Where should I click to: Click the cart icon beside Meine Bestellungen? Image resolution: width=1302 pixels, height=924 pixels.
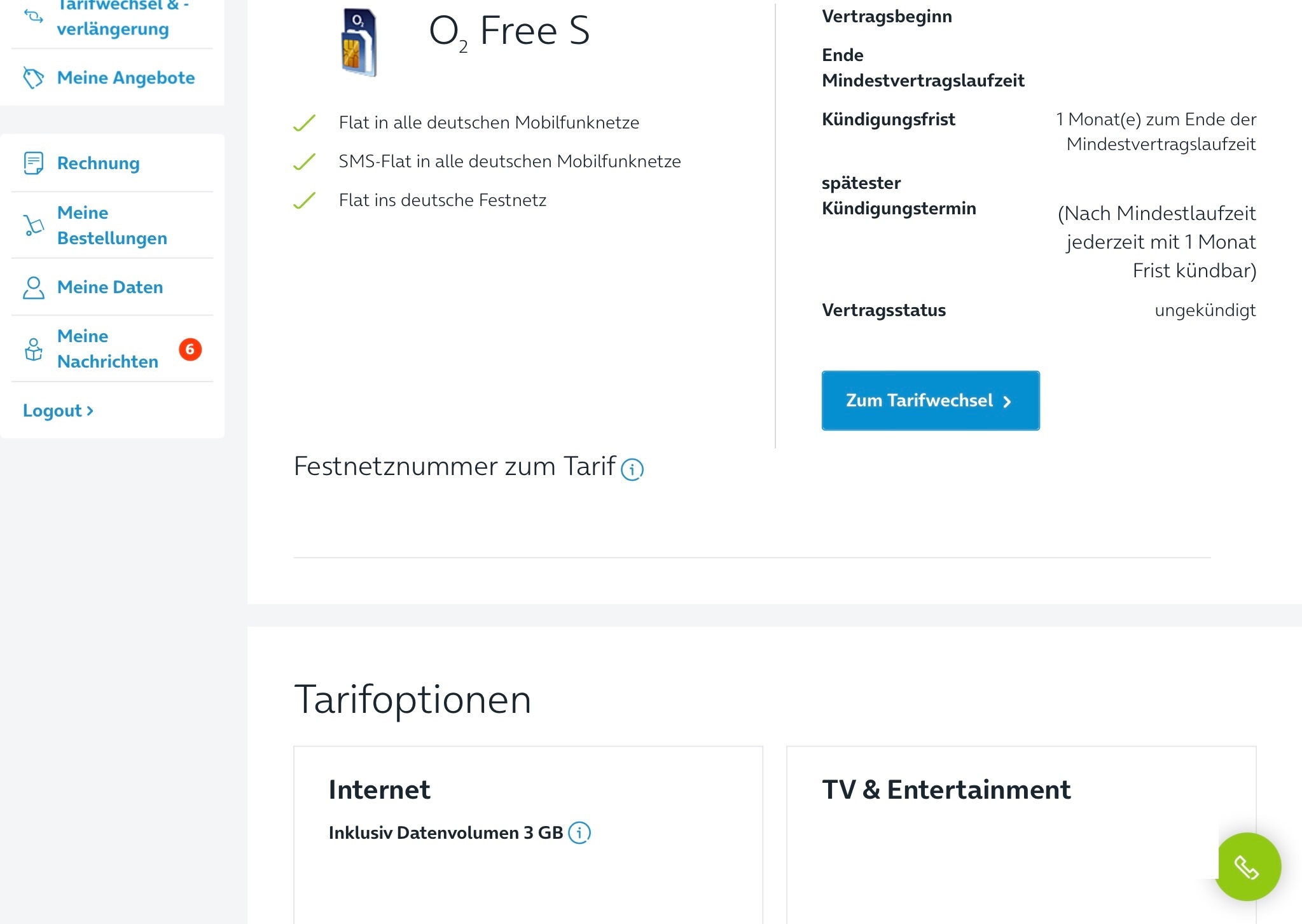click(x=34, y=225)
